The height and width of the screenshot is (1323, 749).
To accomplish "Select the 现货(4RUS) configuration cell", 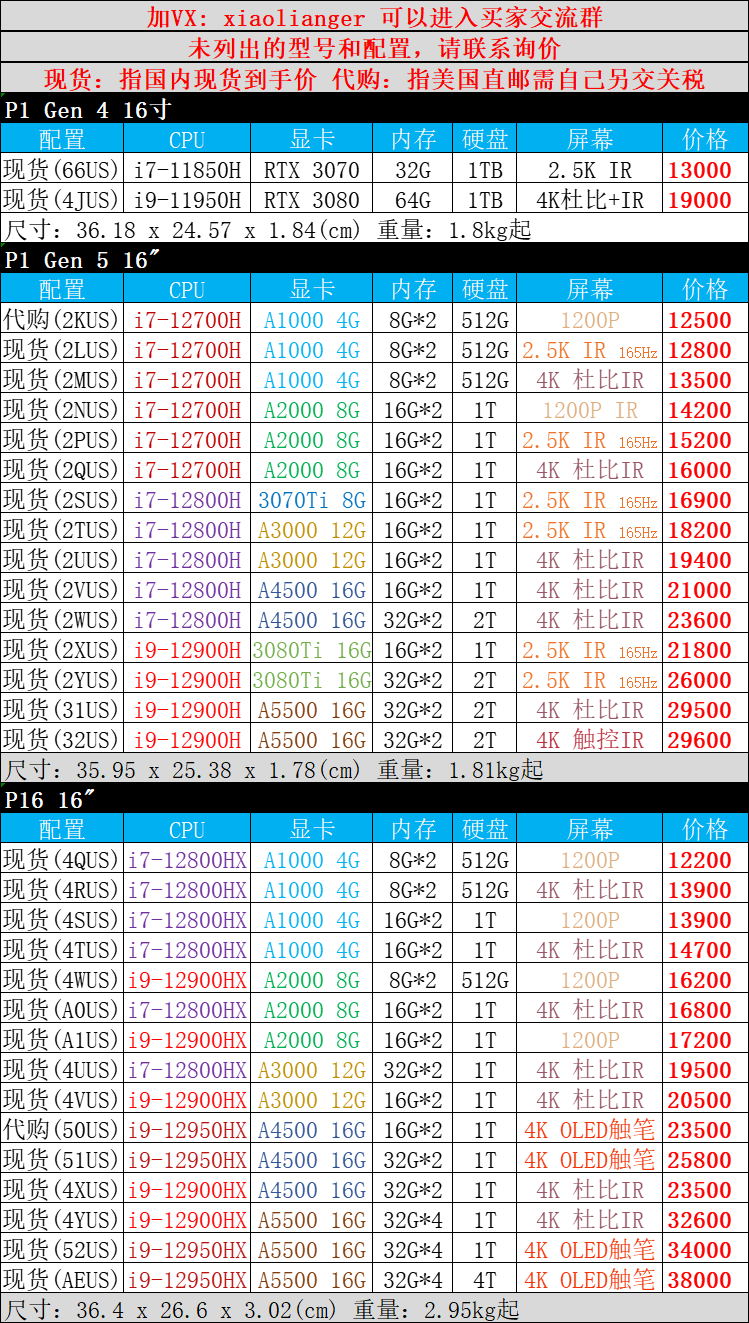I will click(x=62, y=889).
